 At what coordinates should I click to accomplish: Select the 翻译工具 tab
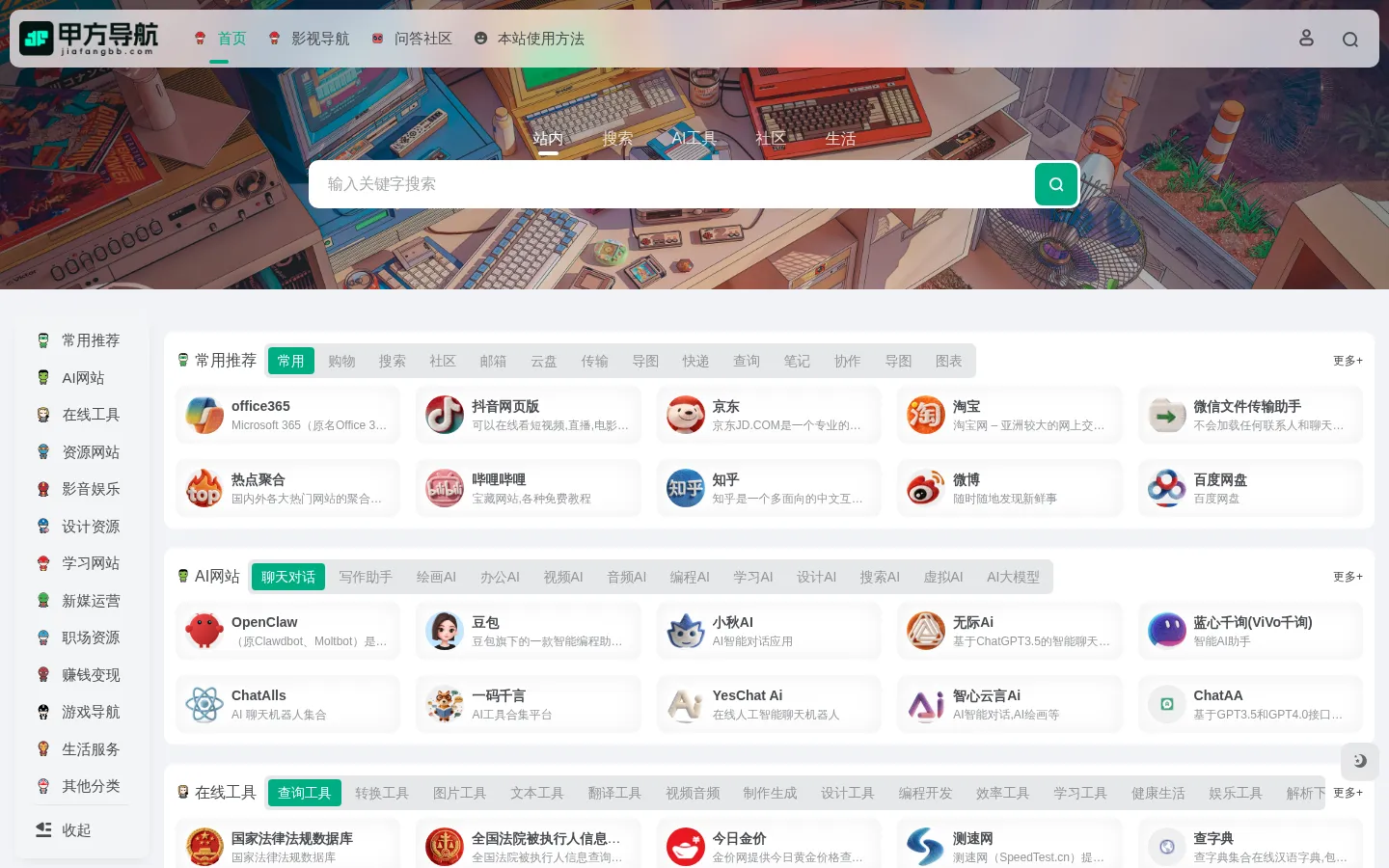[614, 793]
